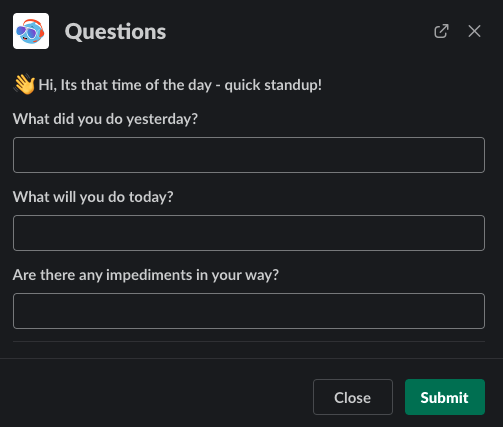Click the 'Are there any impediments' label
This screenshot has height=427, width=503.
[146, 275]
